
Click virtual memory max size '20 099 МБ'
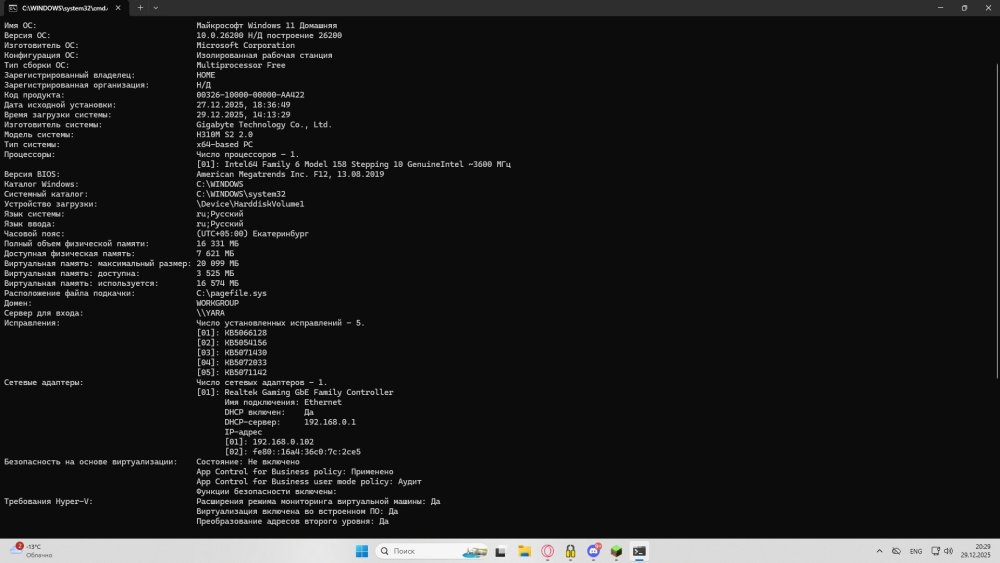click(x=217, y=263)
